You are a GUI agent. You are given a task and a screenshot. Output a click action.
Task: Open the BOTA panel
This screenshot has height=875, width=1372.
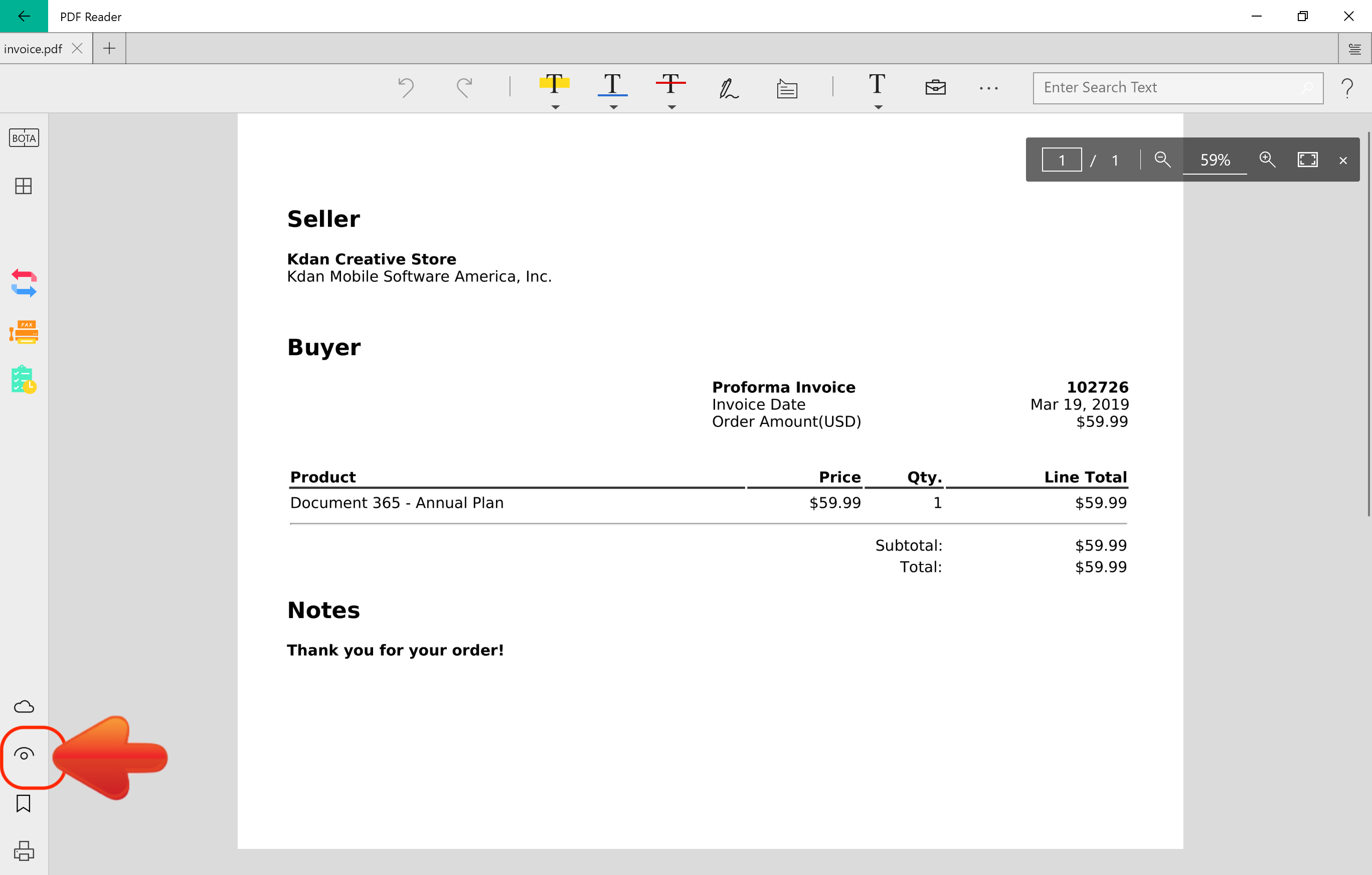[x=24, y=138]
